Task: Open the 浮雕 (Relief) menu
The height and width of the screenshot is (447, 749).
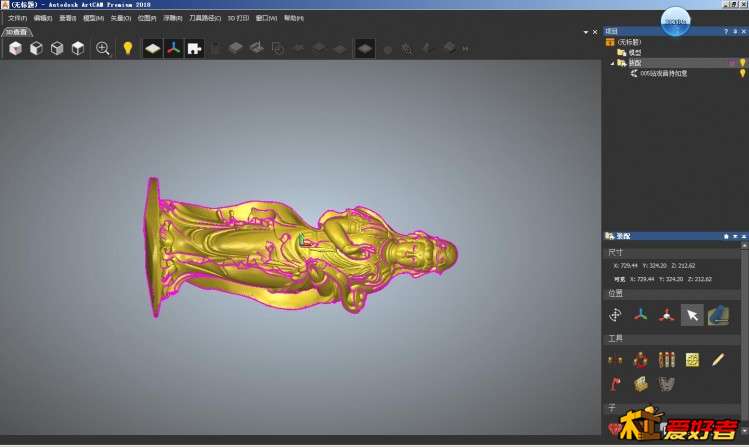Action: tap(172, 18)
